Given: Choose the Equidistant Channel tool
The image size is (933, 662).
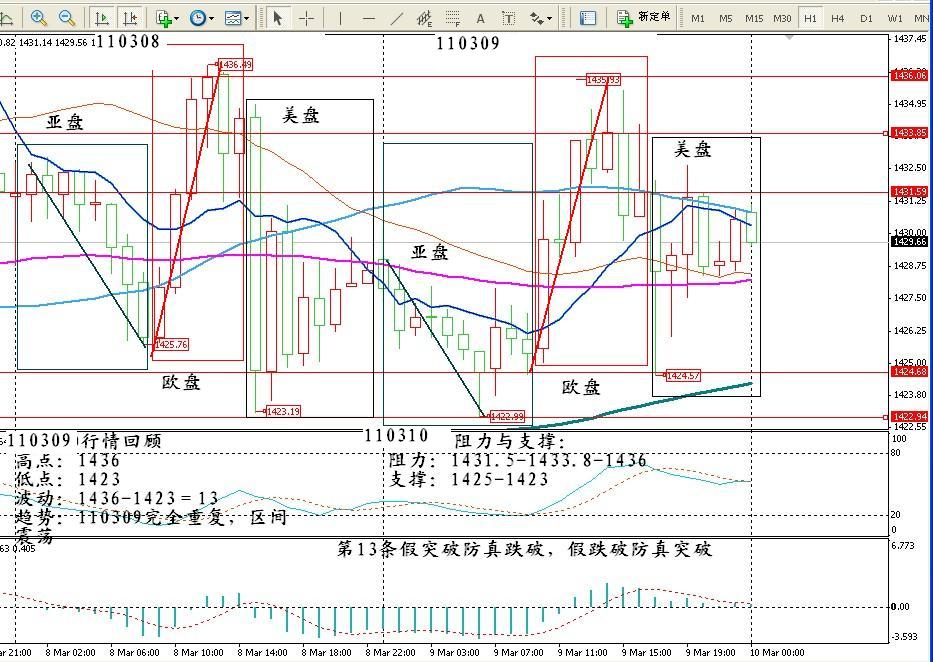Looking at the screenshot, I should pyautogui.click(x=425, y=18).
